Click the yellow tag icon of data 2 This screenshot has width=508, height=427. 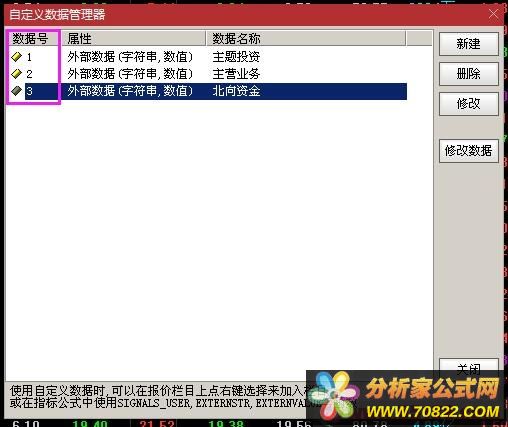(x=16, y=74)
